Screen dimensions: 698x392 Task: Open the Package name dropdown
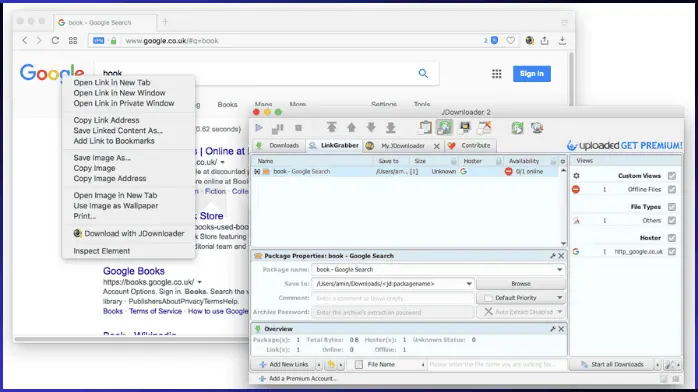[560, 270]
